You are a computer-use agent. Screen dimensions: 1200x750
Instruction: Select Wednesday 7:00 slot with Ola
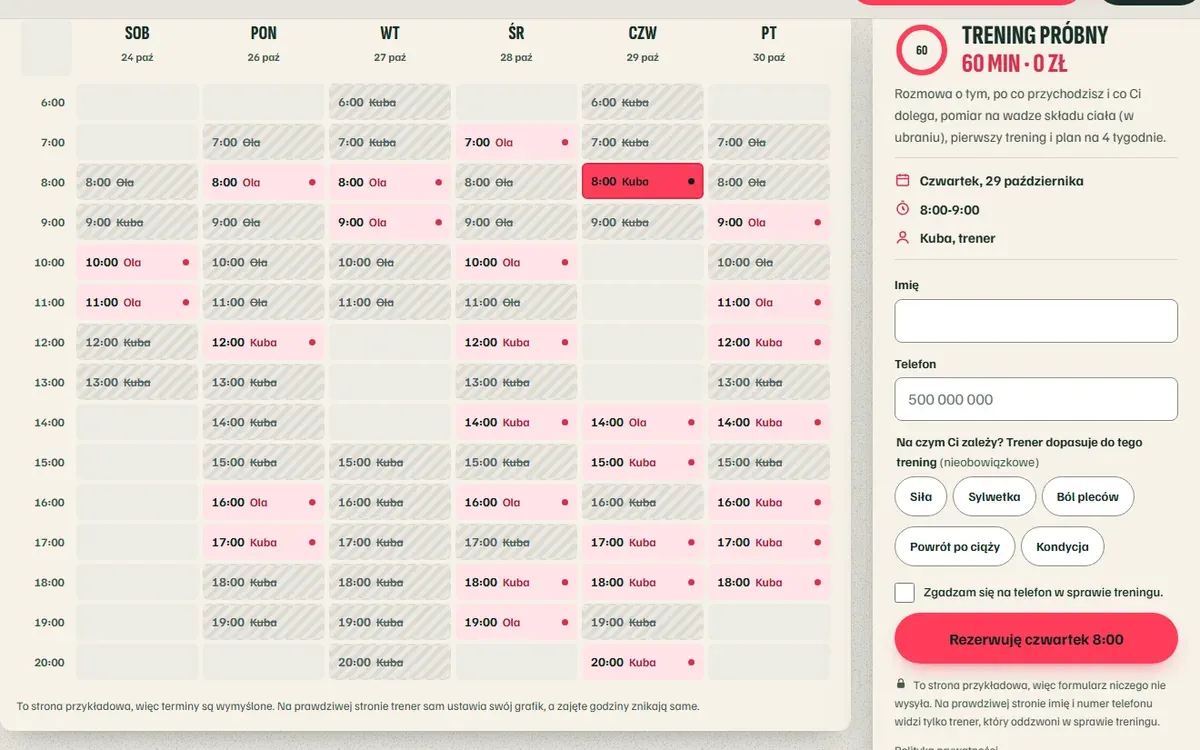pyautogui.click(x=517, y=142)
